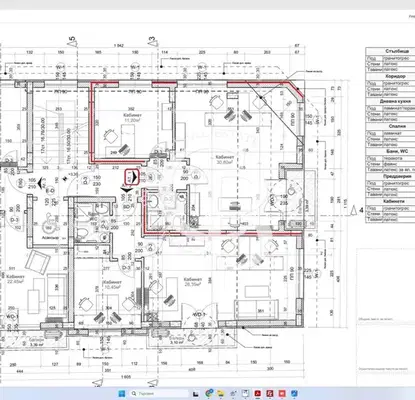Screen dimensions: 415x400
Task: Click the taskbar search box
Action: click(159, 394)
